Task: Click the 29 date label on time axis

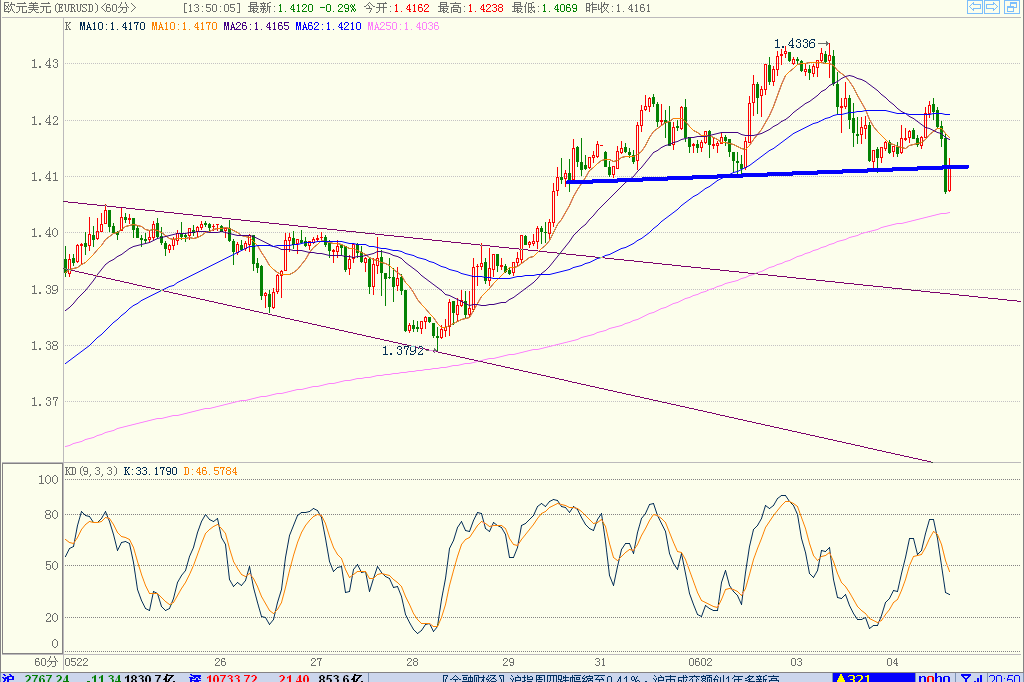Action: (x=508, y=662)
